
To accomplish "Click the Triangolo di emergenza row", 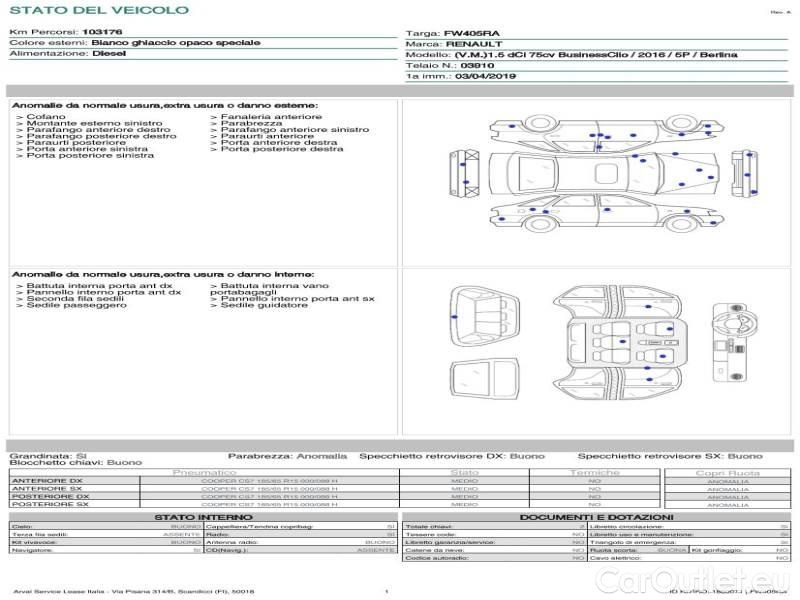I will [689, 542].
